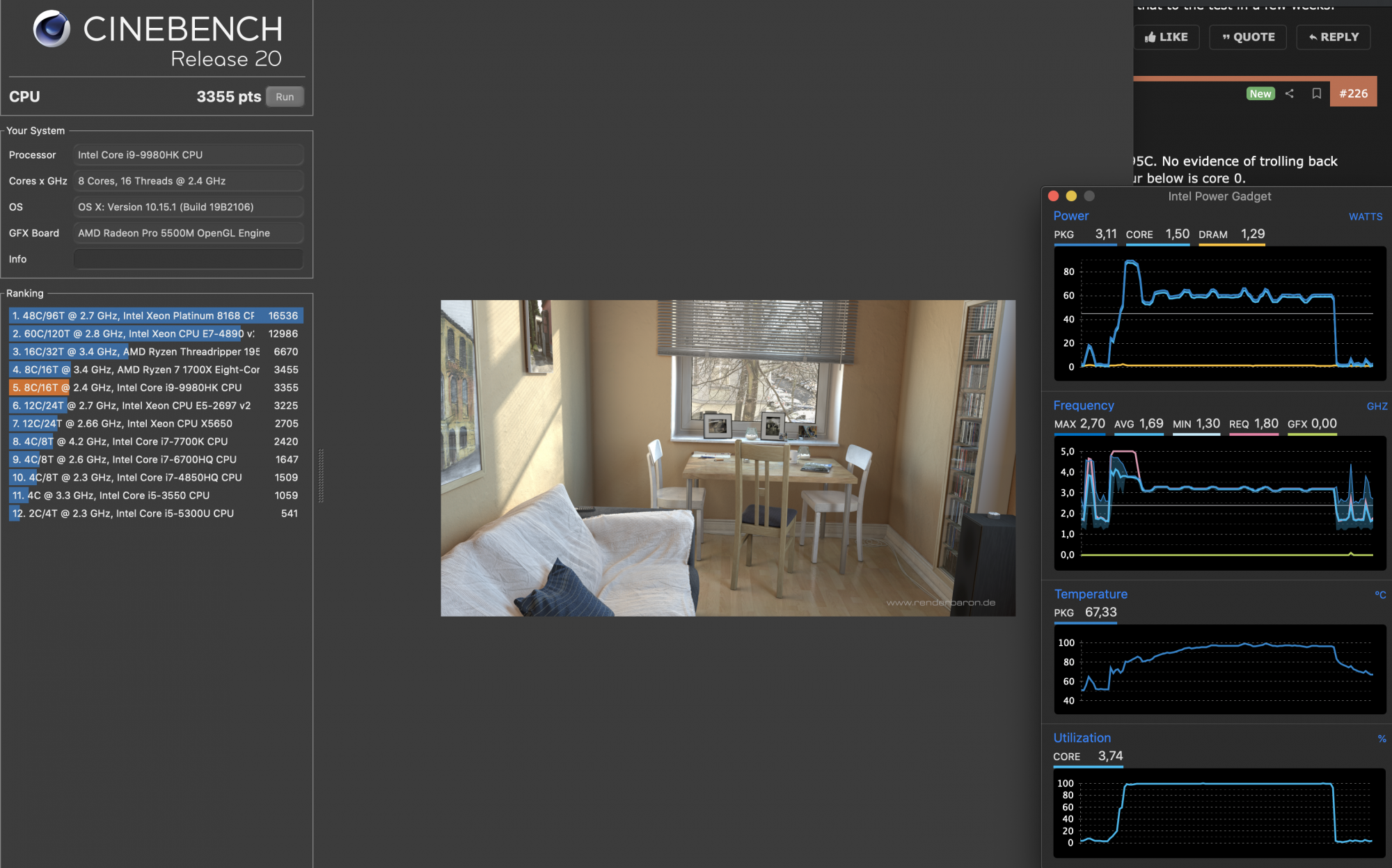
Task: Minimize the Intel Power Gadget window
Action: point(1071,196)
